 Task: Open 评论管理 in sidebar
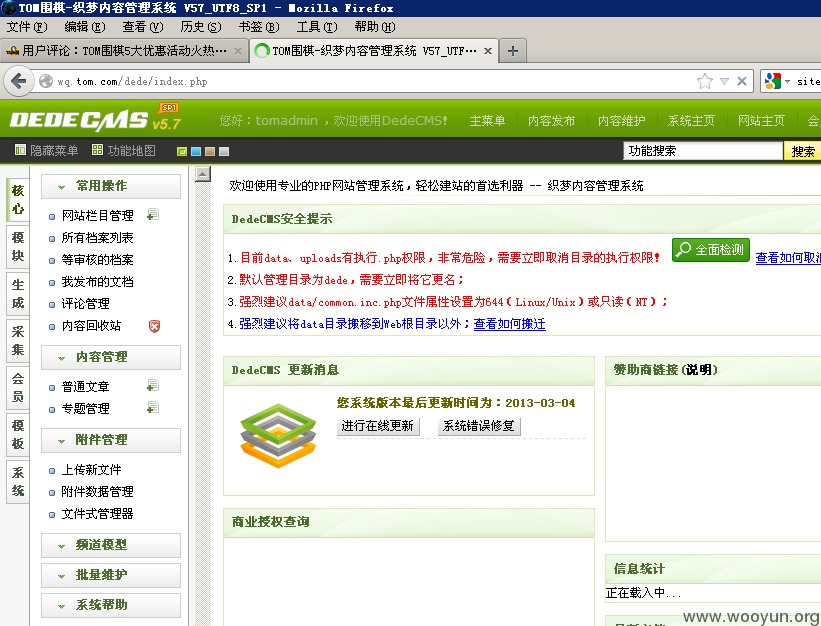[x=86, y=304]
